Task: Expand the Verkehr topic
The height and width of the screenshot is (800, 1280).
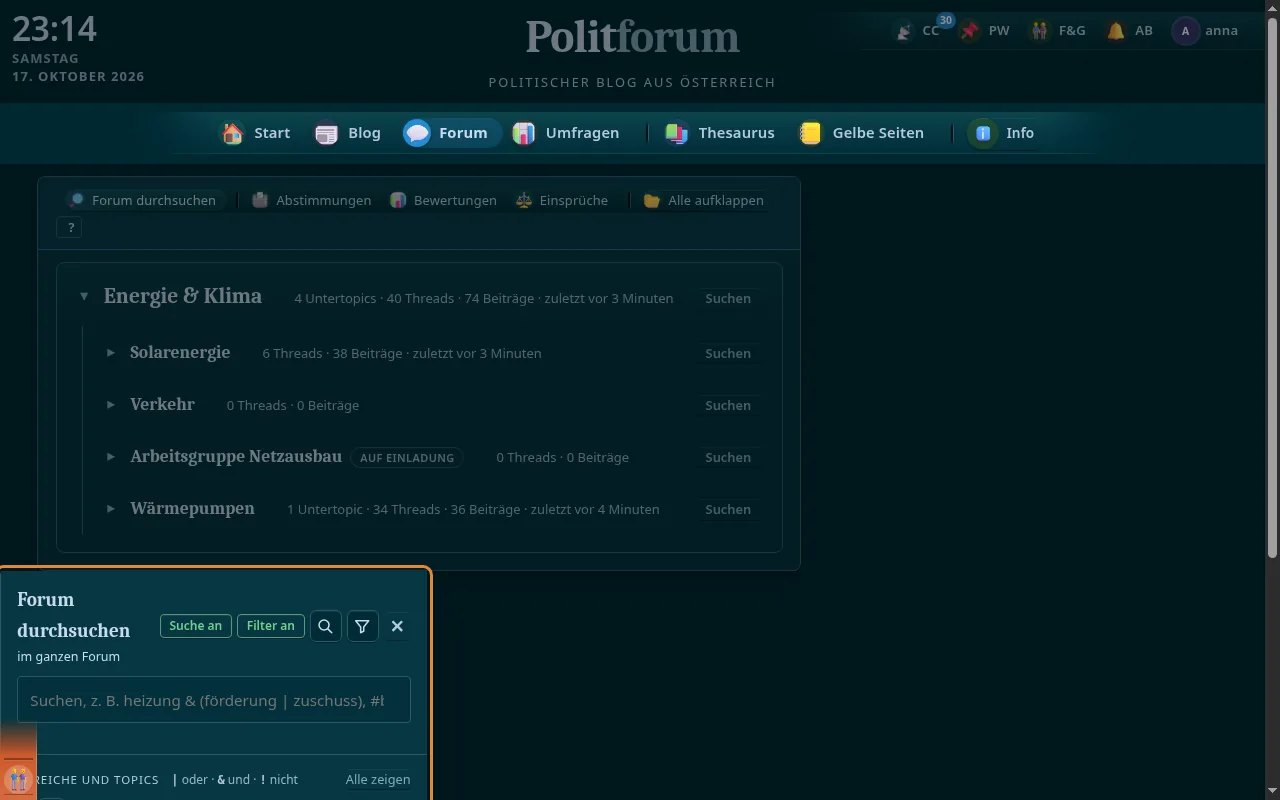Action: 111,405
